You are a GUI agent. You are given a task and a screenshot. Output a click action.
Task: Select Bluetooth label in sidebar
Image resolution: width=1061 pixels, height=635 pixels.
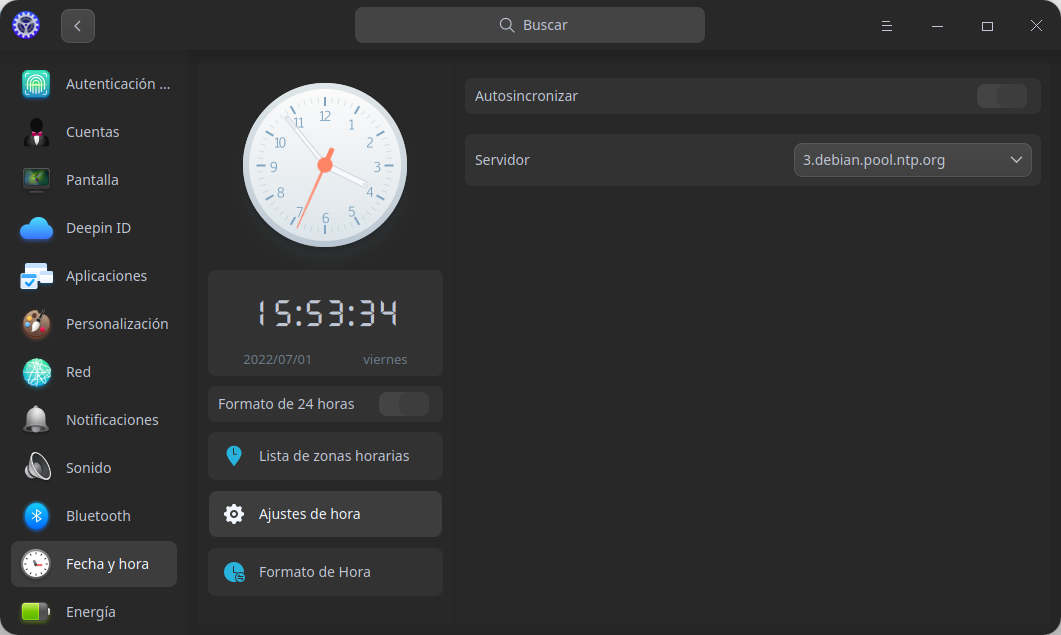click(98, 516)
